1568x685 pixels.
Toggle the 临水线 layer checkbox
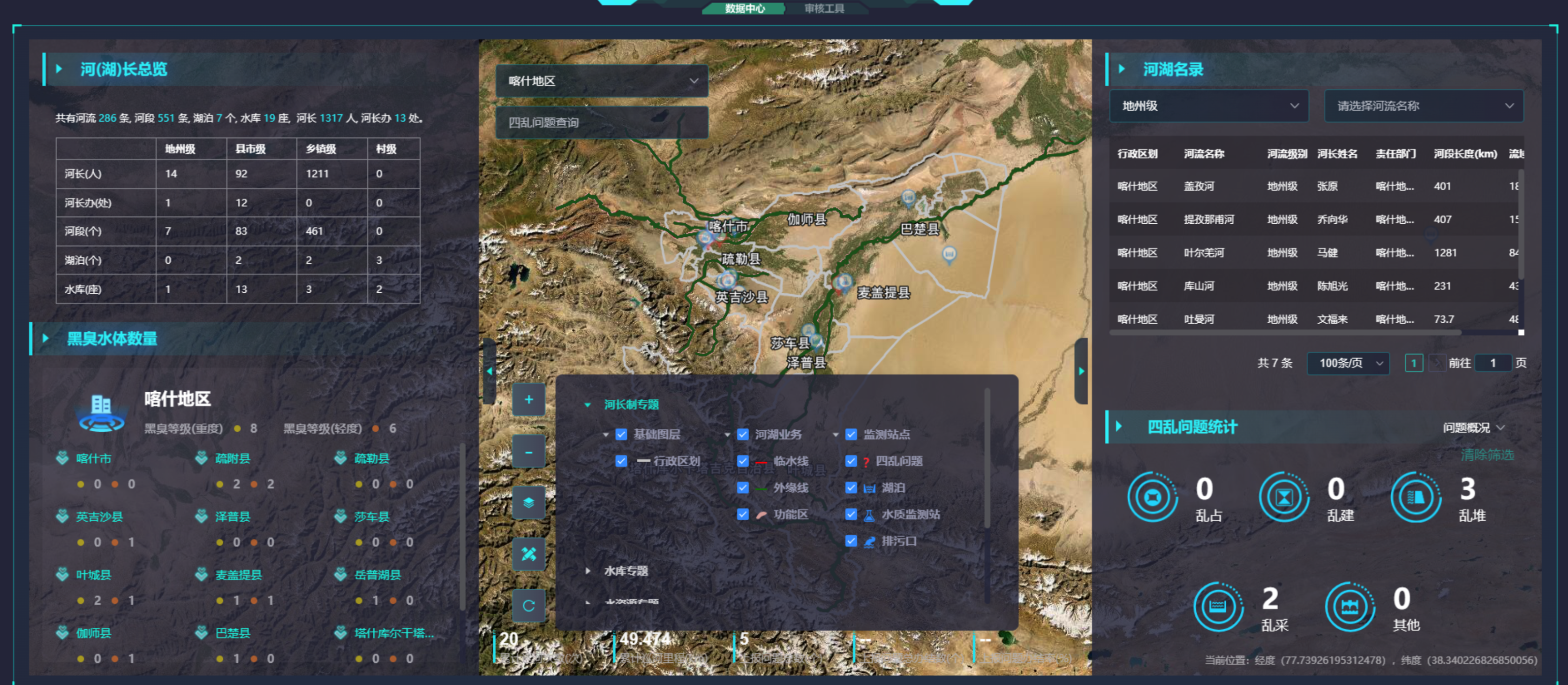coord(743,461)
